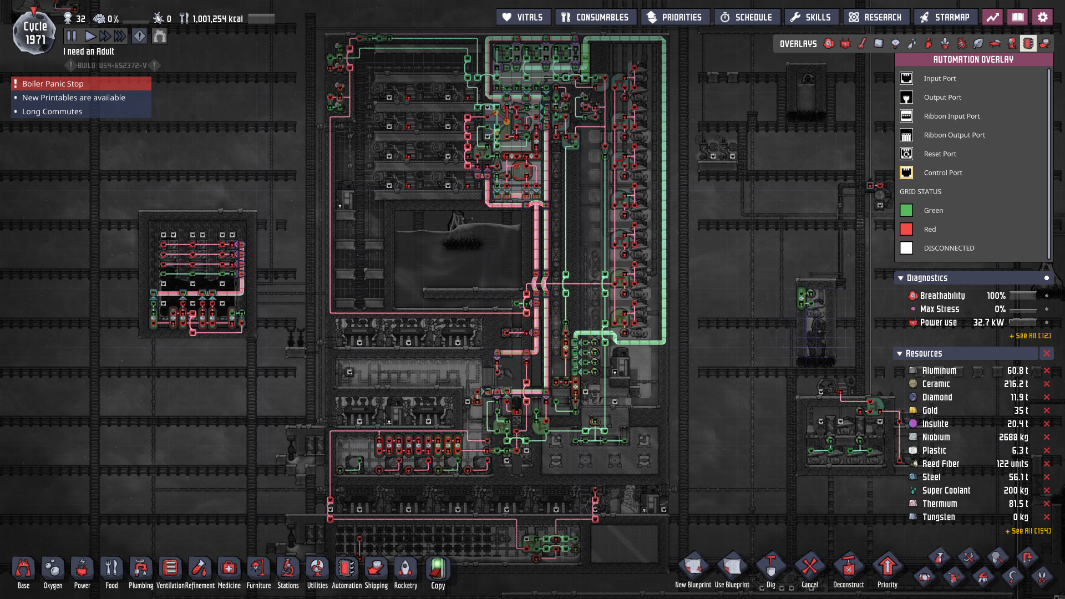This screenshot has height=599, width=1065.
Task: Open the colony reports graph button
Action: pyautogui.click(x=993, y=17)
